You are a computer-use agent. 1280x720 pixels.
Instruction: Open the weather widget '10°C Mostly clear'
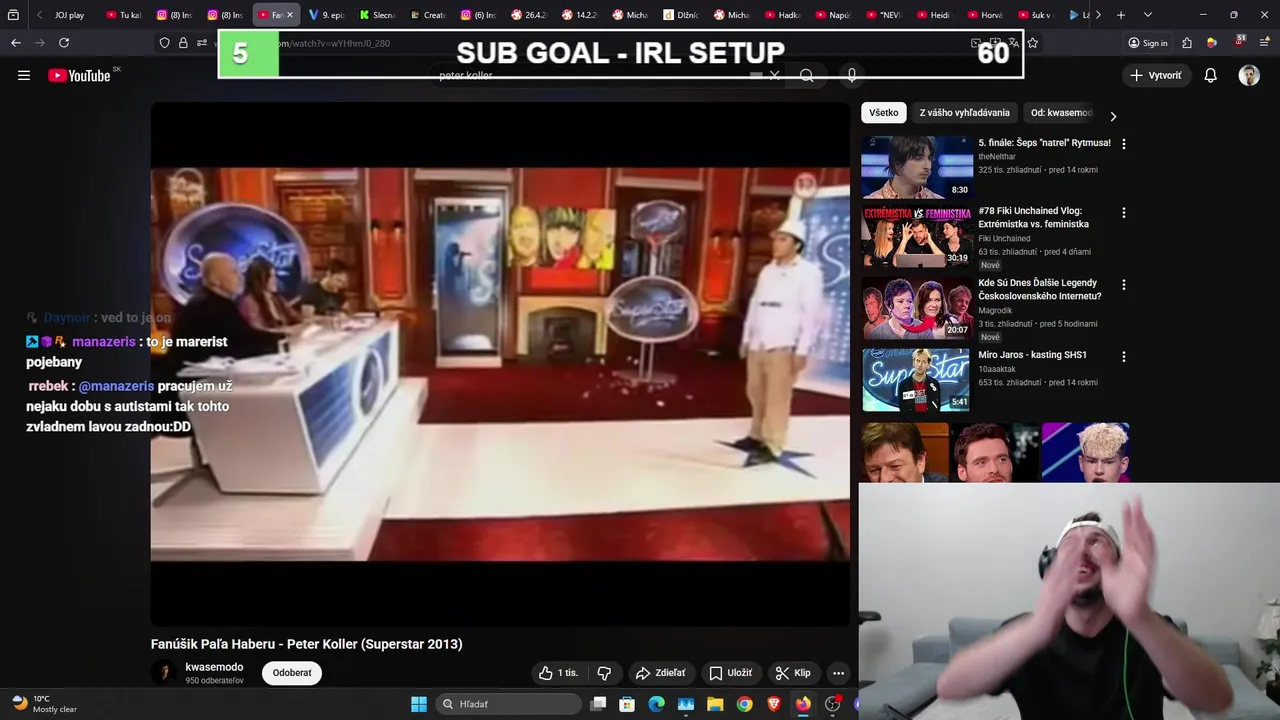[45, 704]
